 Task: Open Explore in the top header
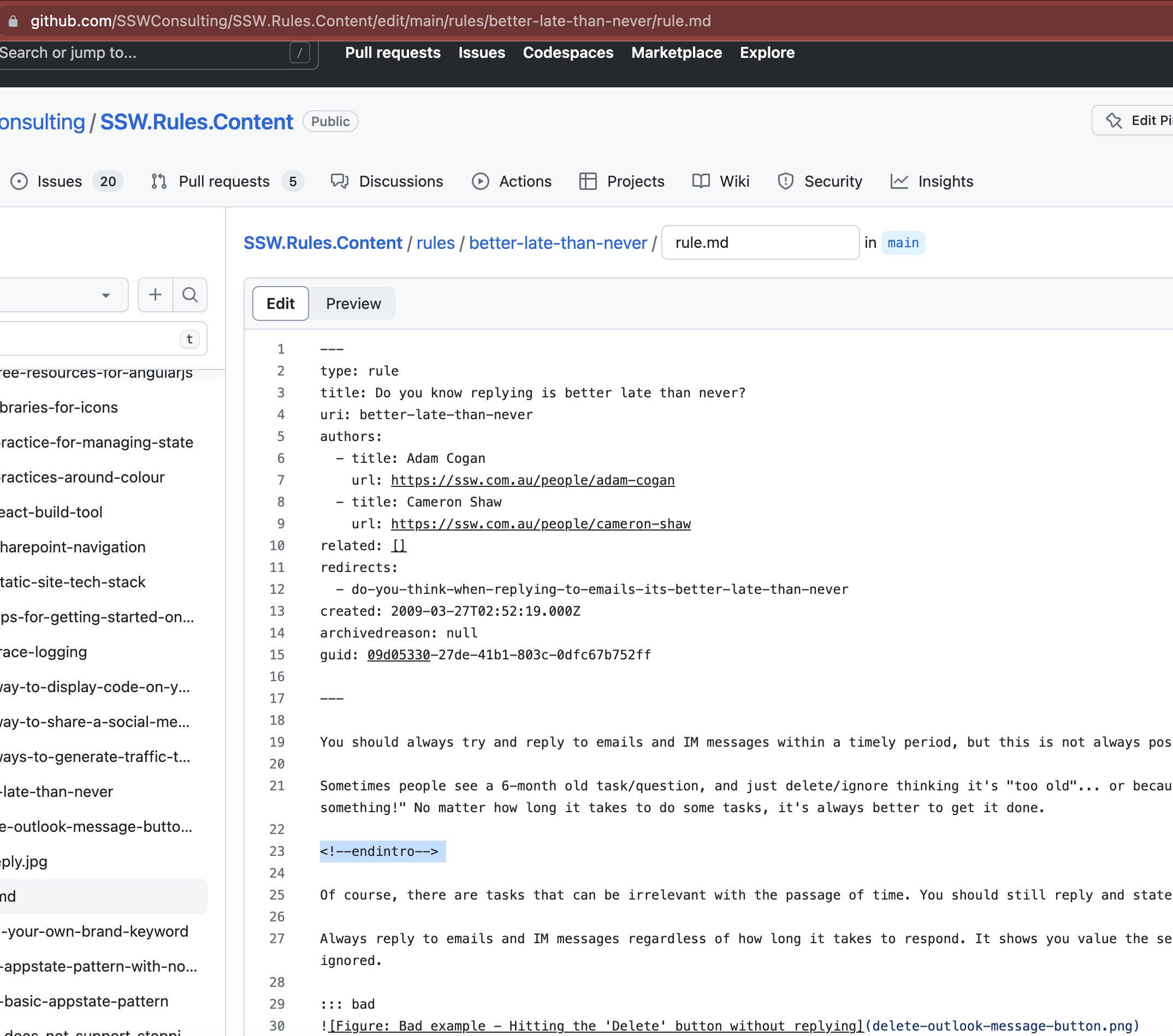[x=767, y=53]
